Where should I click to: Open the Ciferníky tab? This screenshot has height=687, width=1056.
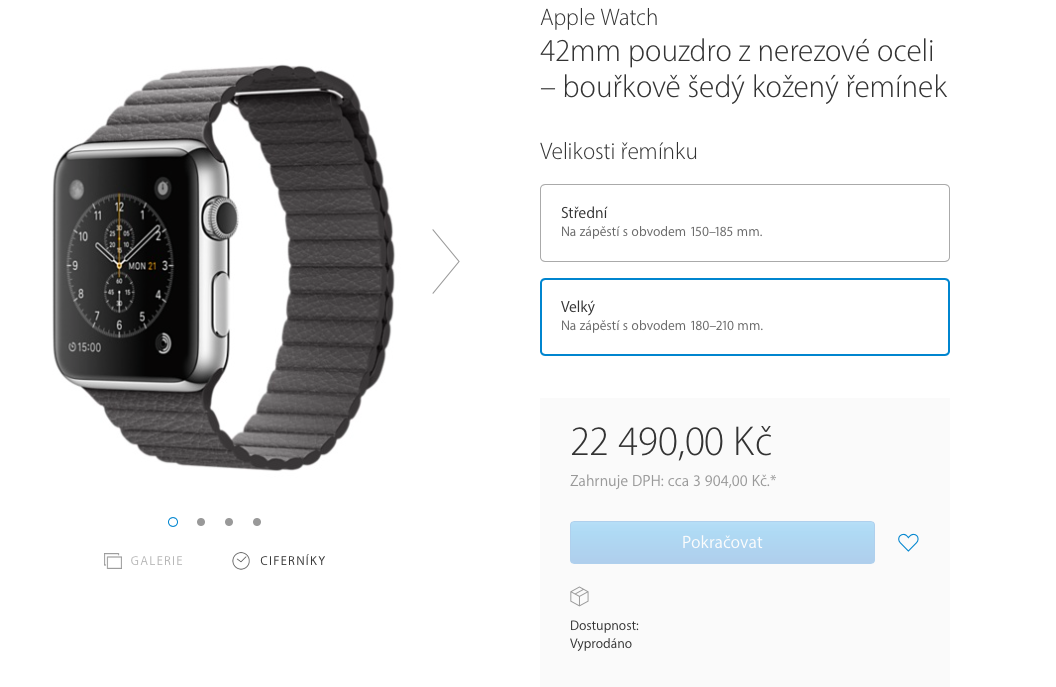[x=279, y=560]
